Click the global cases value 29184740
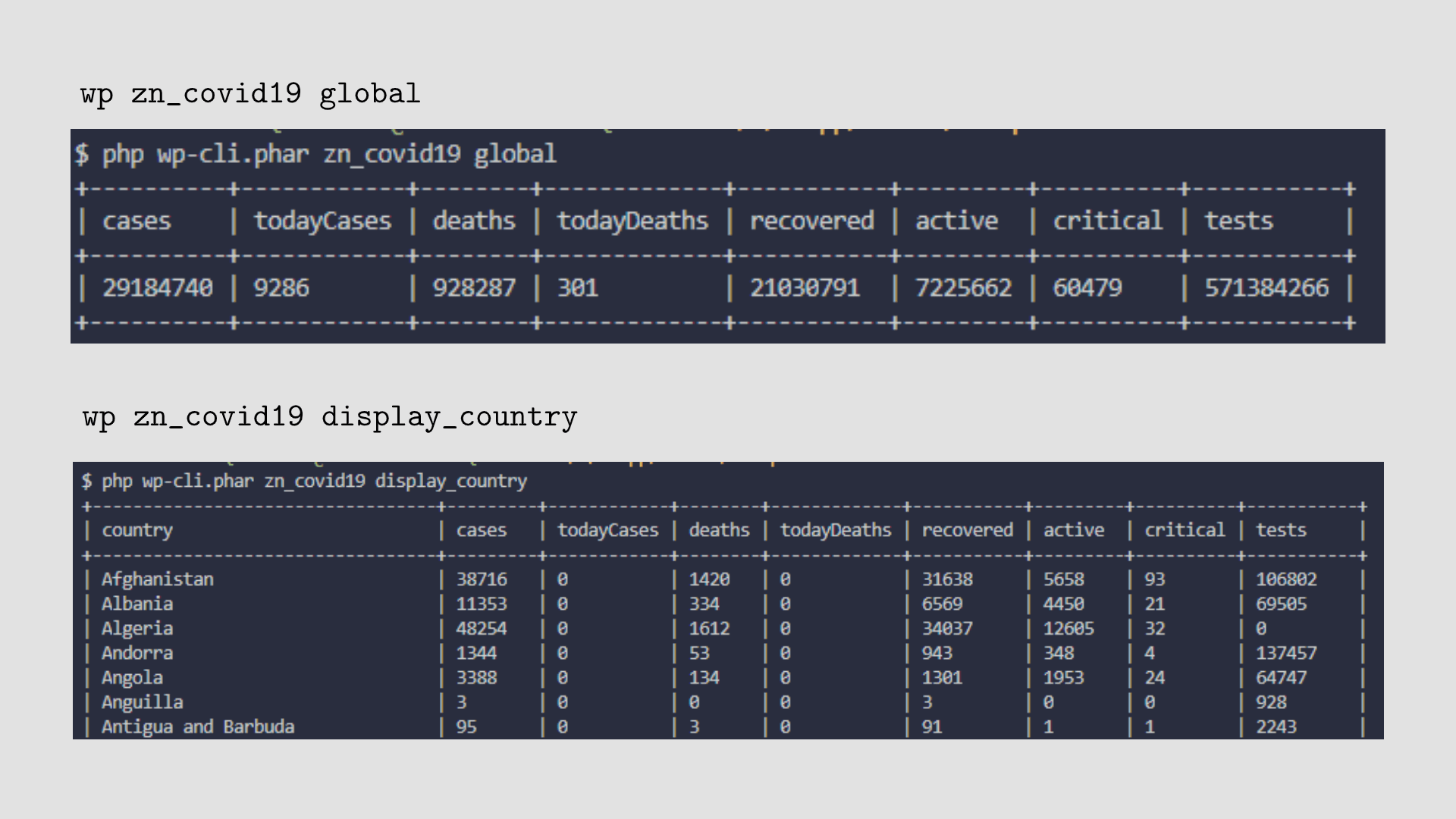This screenshot has height=819, width=1456. tap(158, 288)
